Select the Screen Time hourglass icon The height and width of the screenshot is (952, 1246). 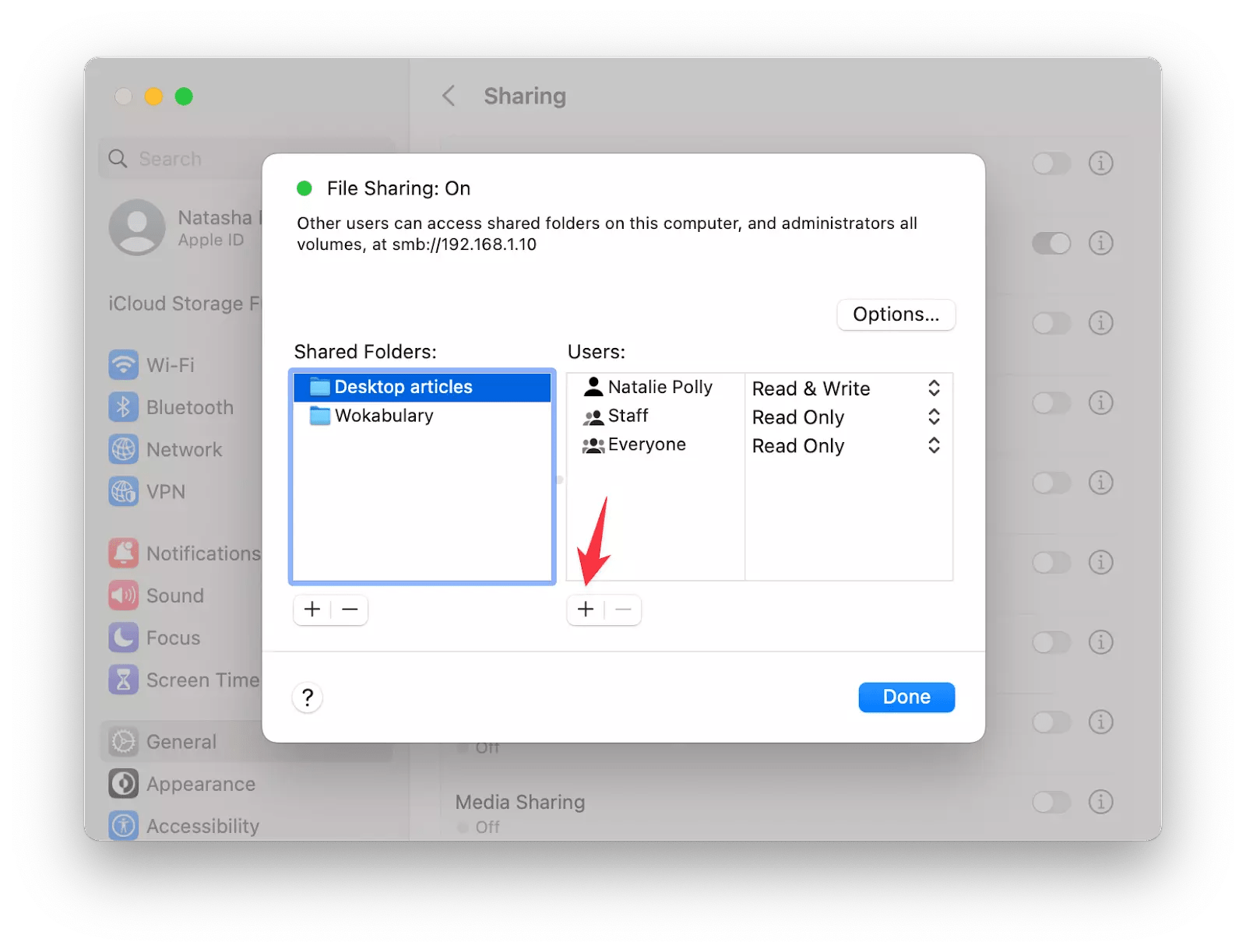pos(124,679)
